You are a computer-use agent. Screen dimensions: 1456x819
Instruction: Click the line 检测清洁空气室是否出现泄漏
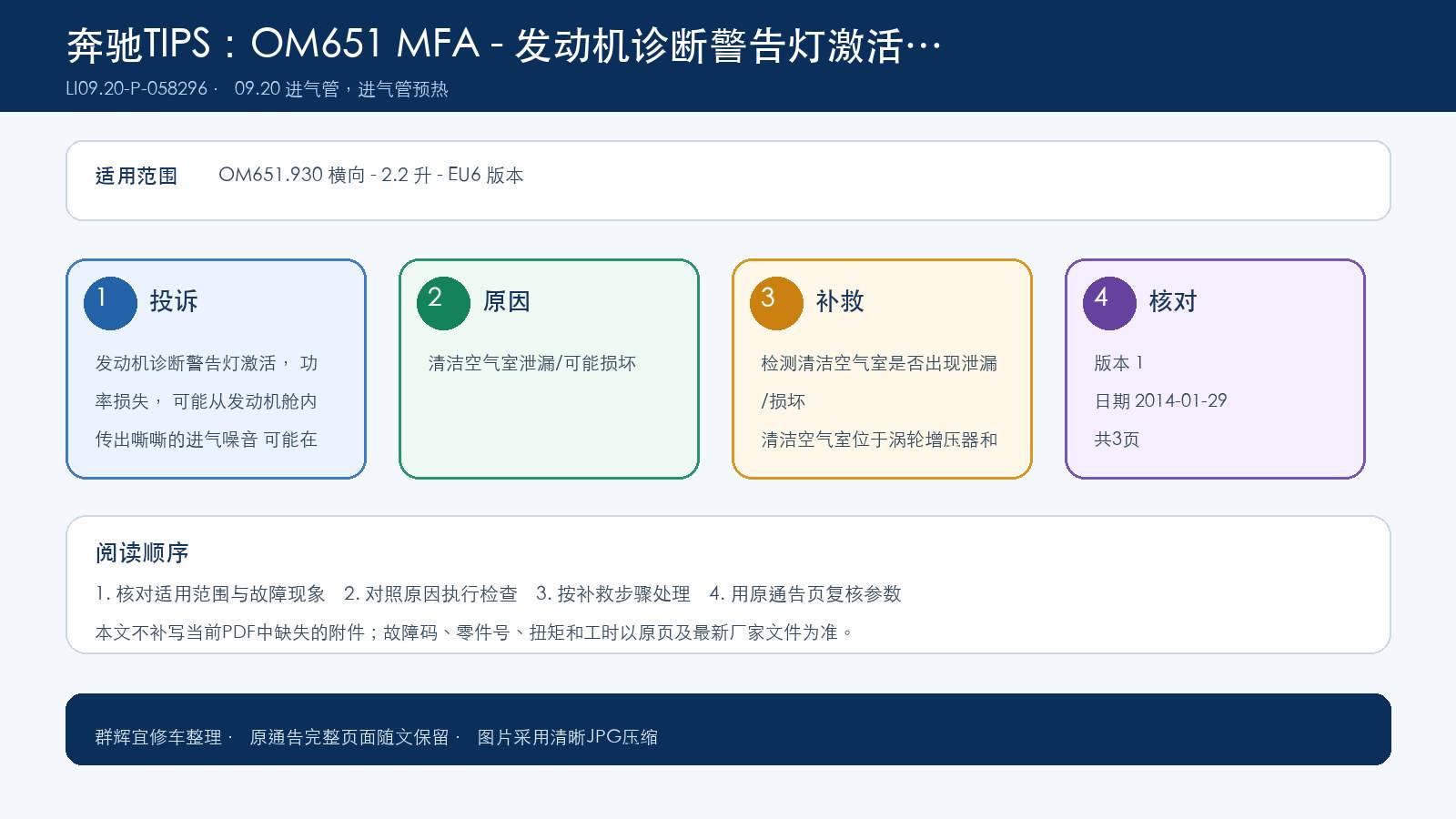coord(879,363)
